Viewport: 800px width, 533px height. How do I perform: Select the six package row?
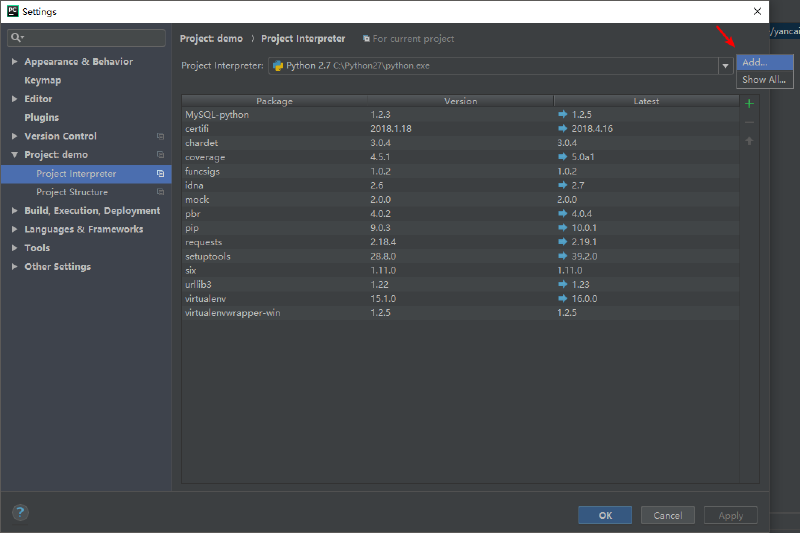pos(460,270)
